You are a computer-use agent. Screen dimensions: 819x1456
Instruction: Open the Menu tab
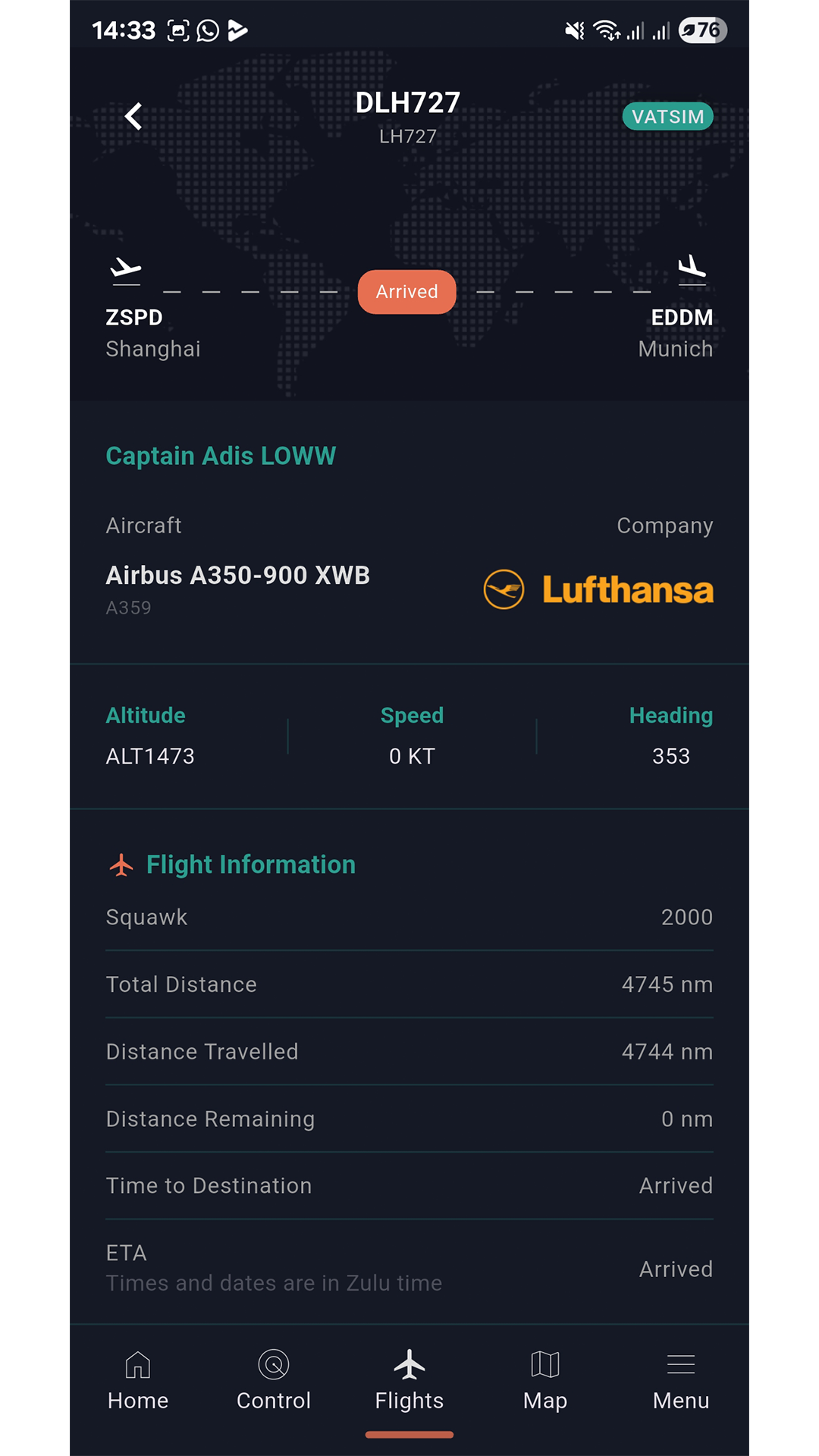681,1380
